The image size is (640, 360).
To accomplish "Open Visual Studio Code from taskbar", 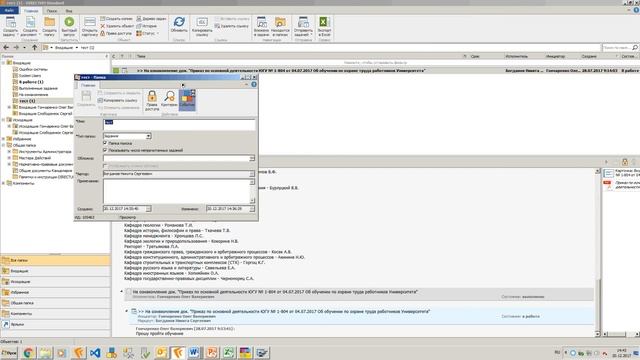I will 95,353.
